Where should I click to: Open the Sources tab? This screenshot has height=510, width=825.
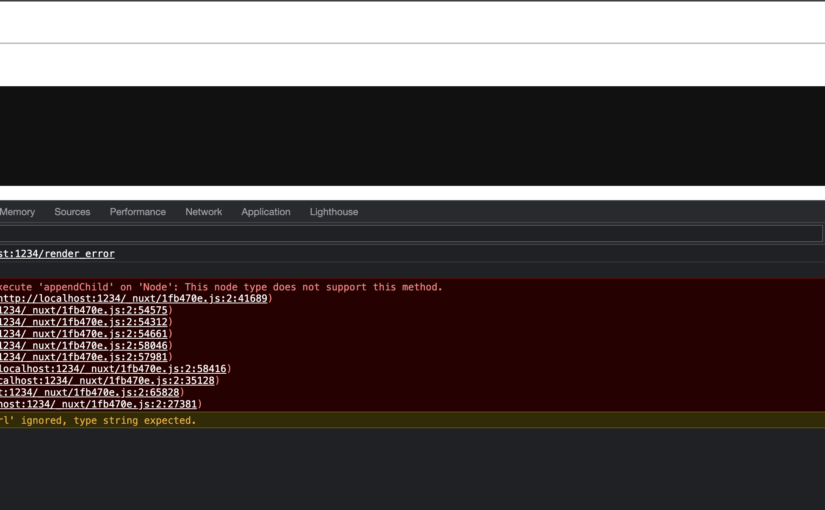(72, 212)
